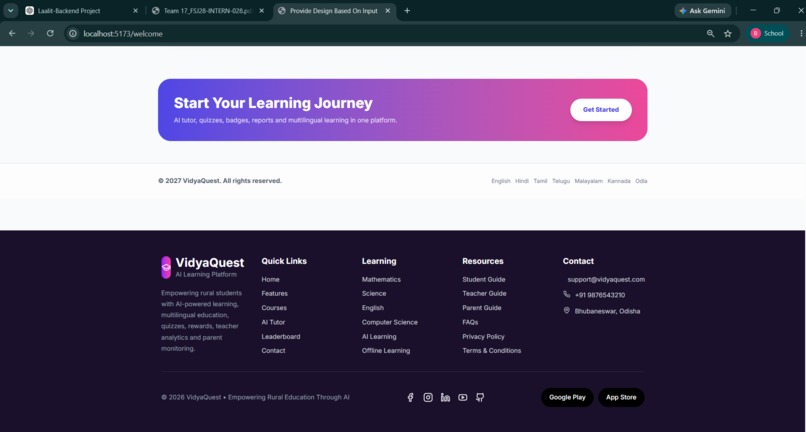Open a new tab with the plus icon
The width and height of the screenshot is (806, 432).
pyautogui.click(x=407, y=11)
